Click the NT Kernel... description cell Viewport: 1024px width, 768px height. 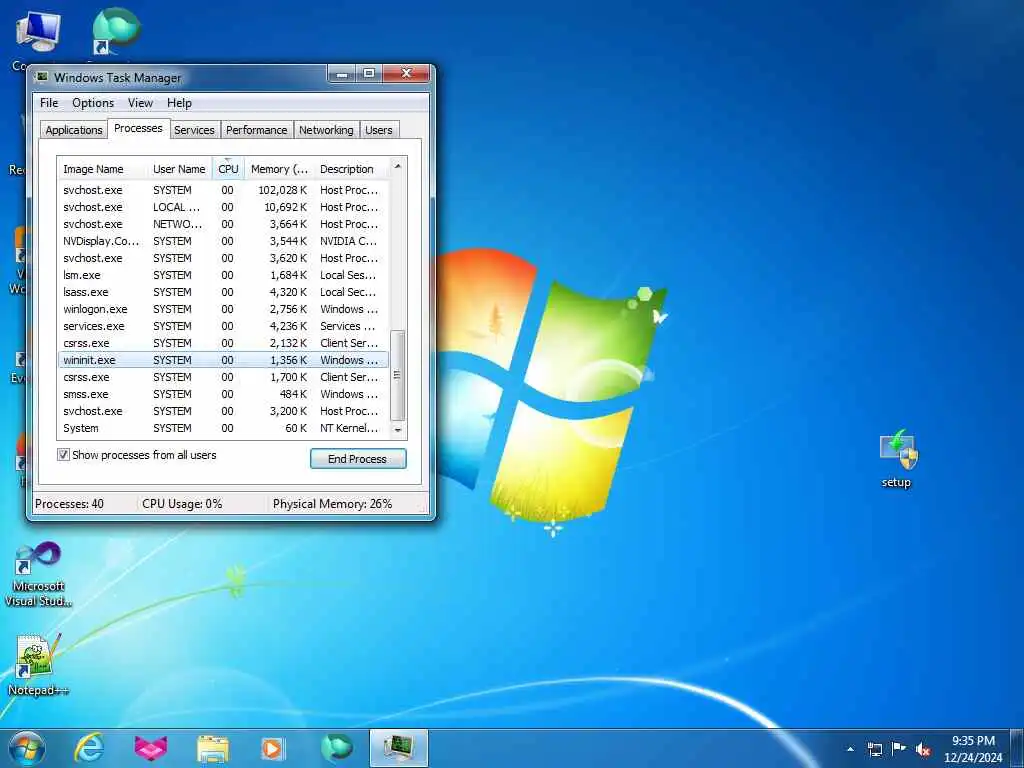click(349, 428)
